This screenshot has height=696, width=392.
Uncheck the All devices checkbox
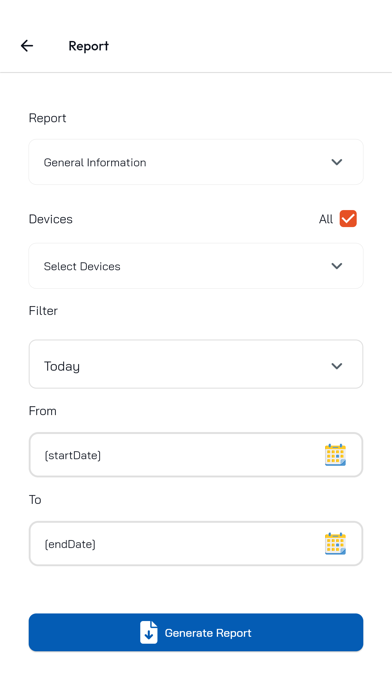point(348,218)
